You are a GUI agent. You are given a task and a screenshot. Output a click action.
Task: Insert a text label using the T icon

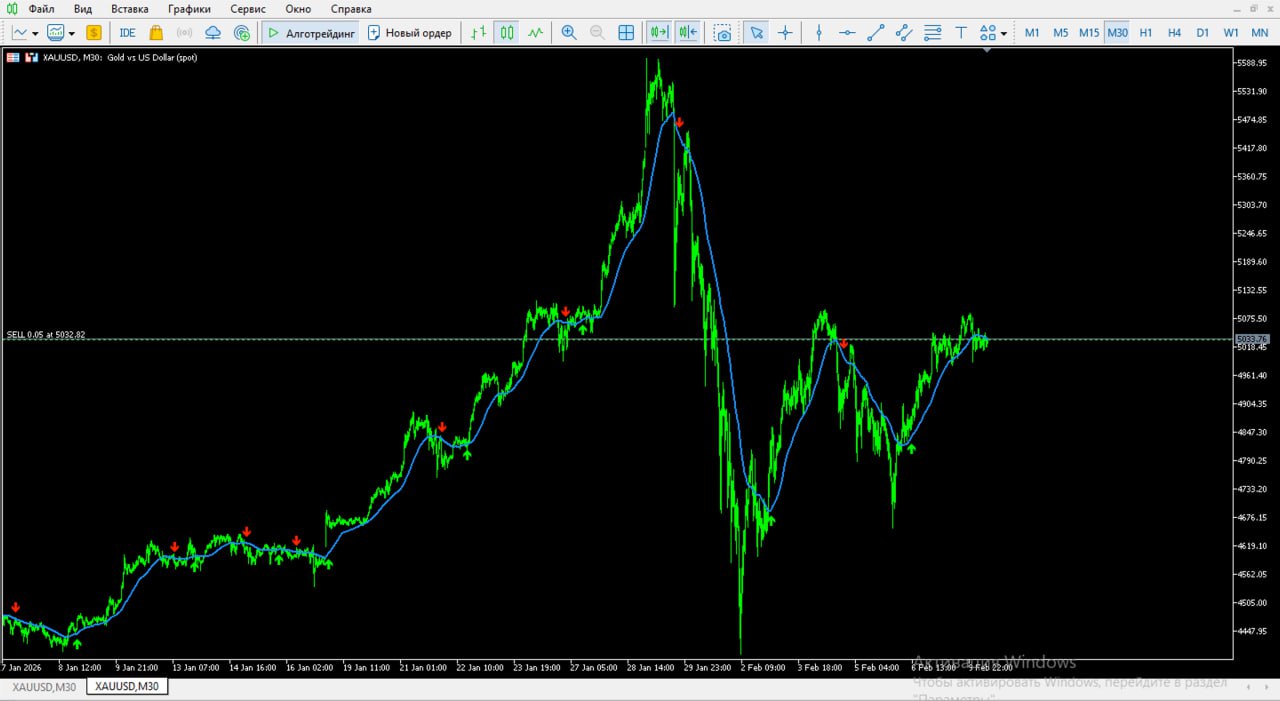pos(960,32)
